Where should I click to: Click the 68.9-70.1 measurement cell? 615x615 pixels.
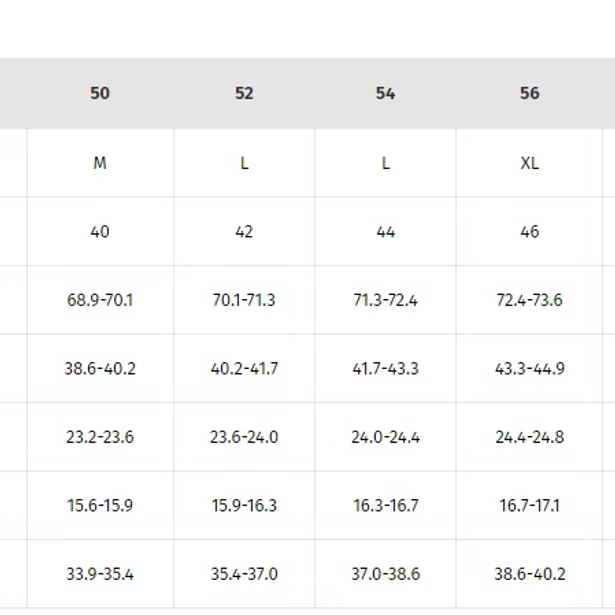point(100,300)
